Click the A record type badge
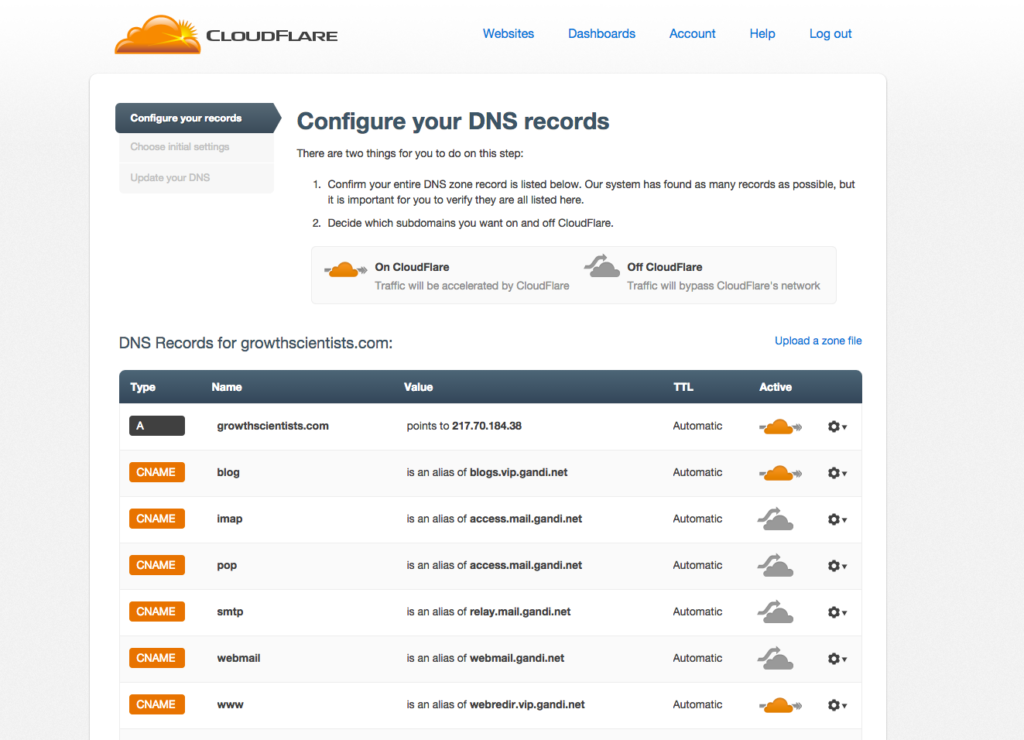Screen dimensions: 1024x740 click(x=156, y=425)
